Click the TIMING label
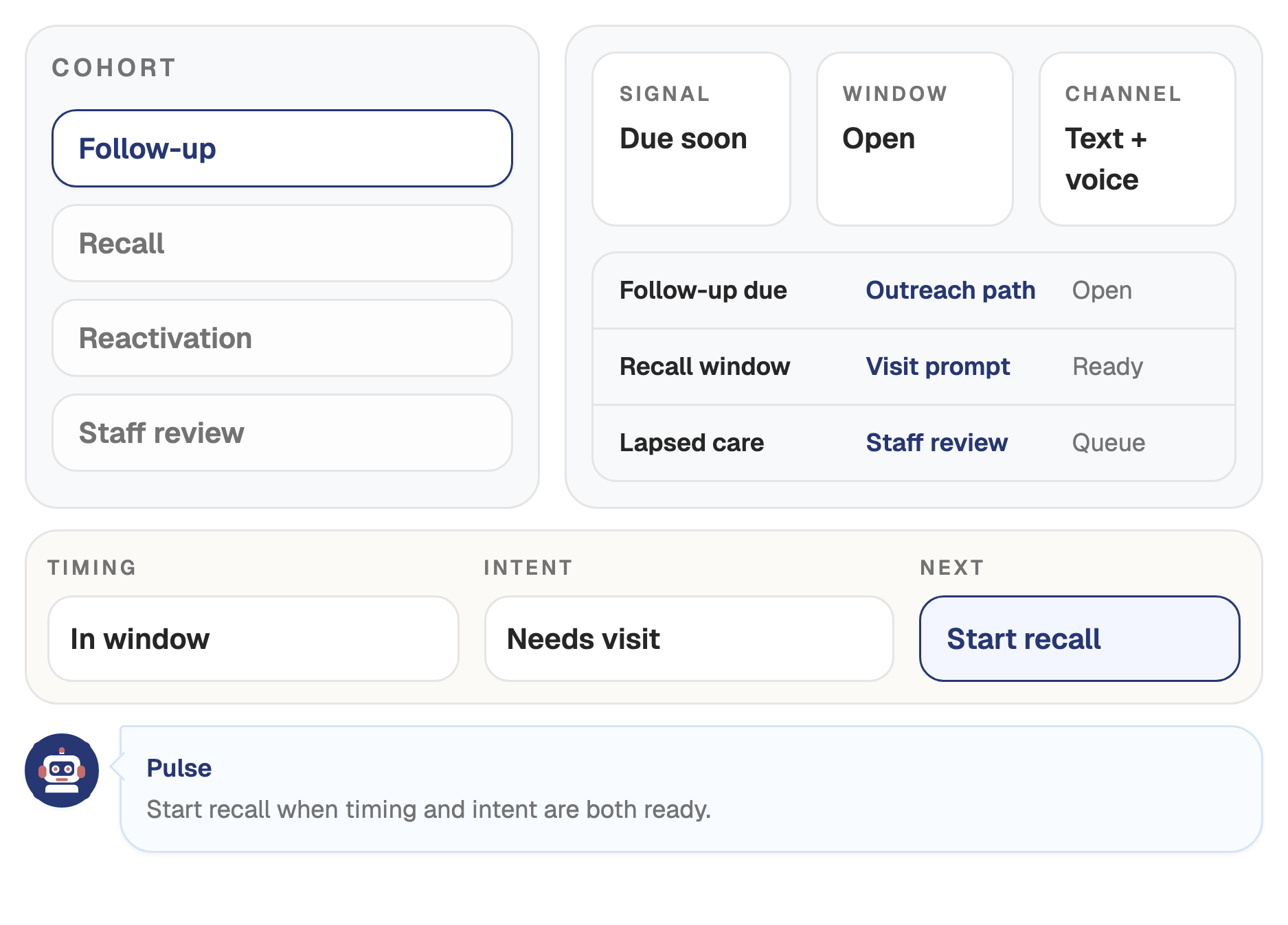The height and width of the screenshot is (925, 1288). pyautogui.click(x=92, y=568)
